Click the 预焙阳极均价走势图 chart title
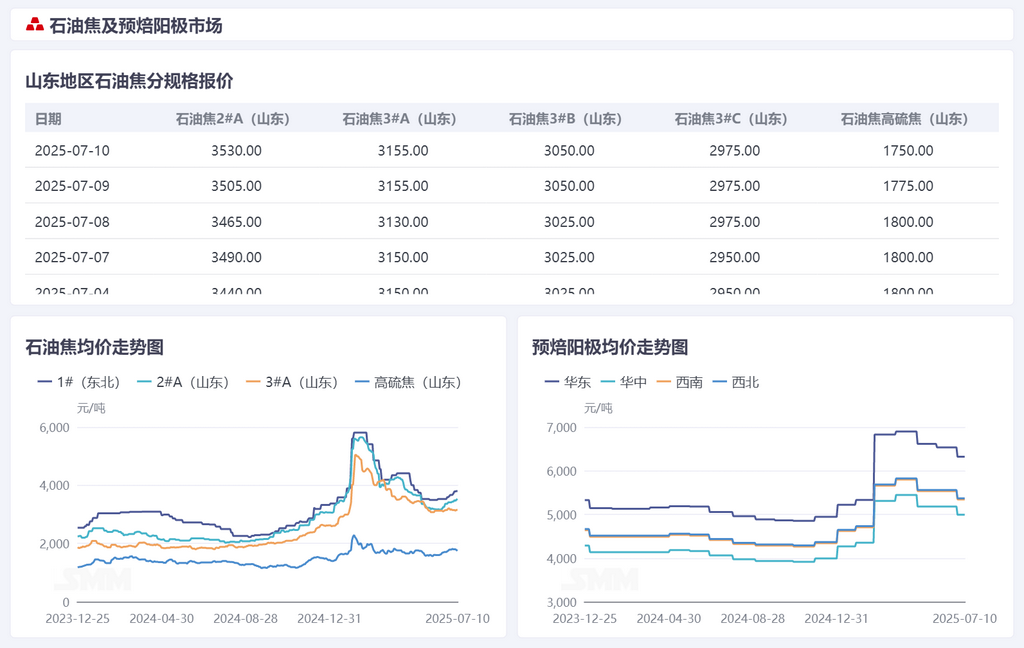The width and height of the screenshot is (1024, 648). coord(610,347)
